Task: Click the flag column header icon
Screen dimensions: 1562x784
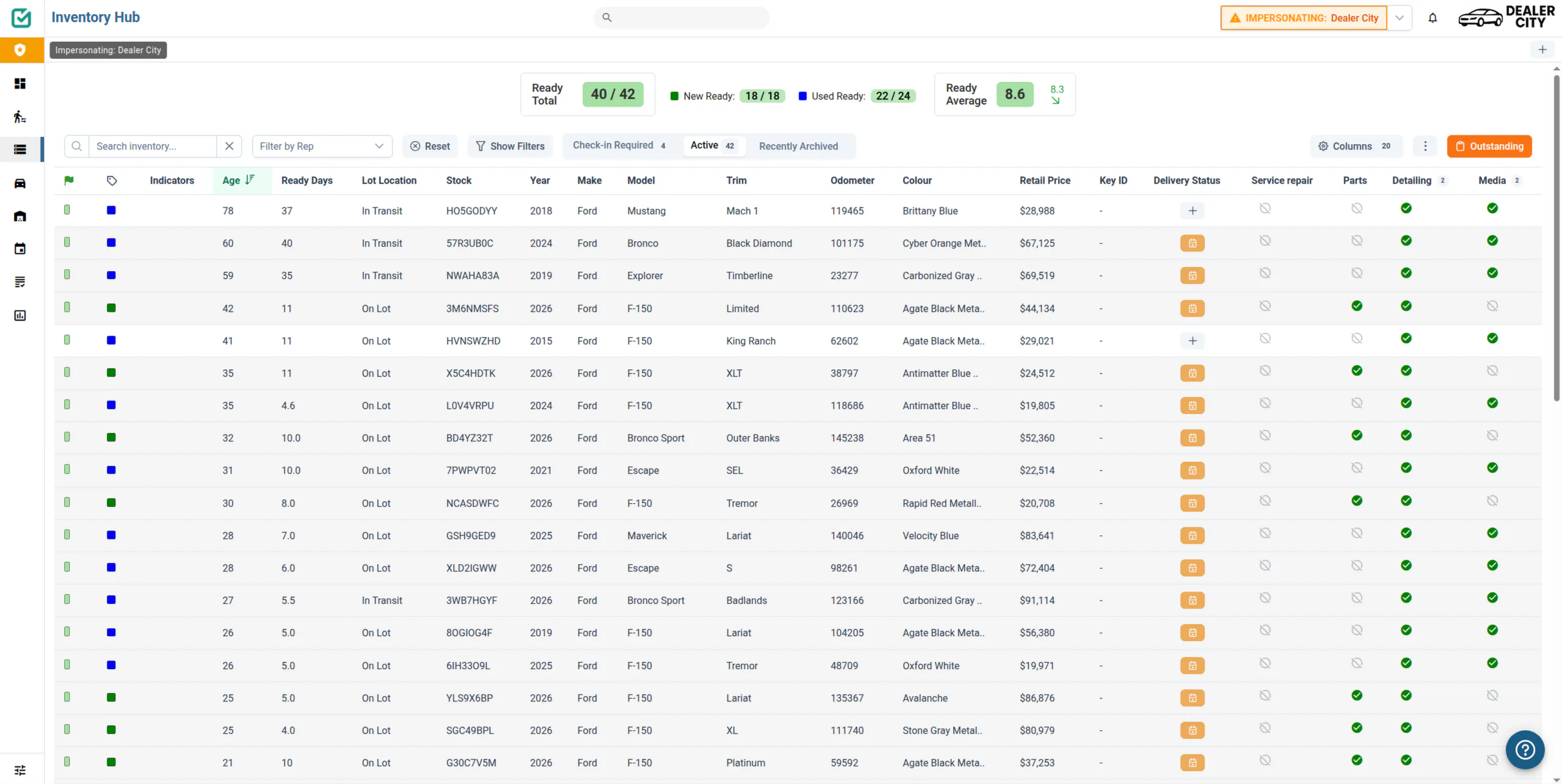Action: [x=69, y=180]
